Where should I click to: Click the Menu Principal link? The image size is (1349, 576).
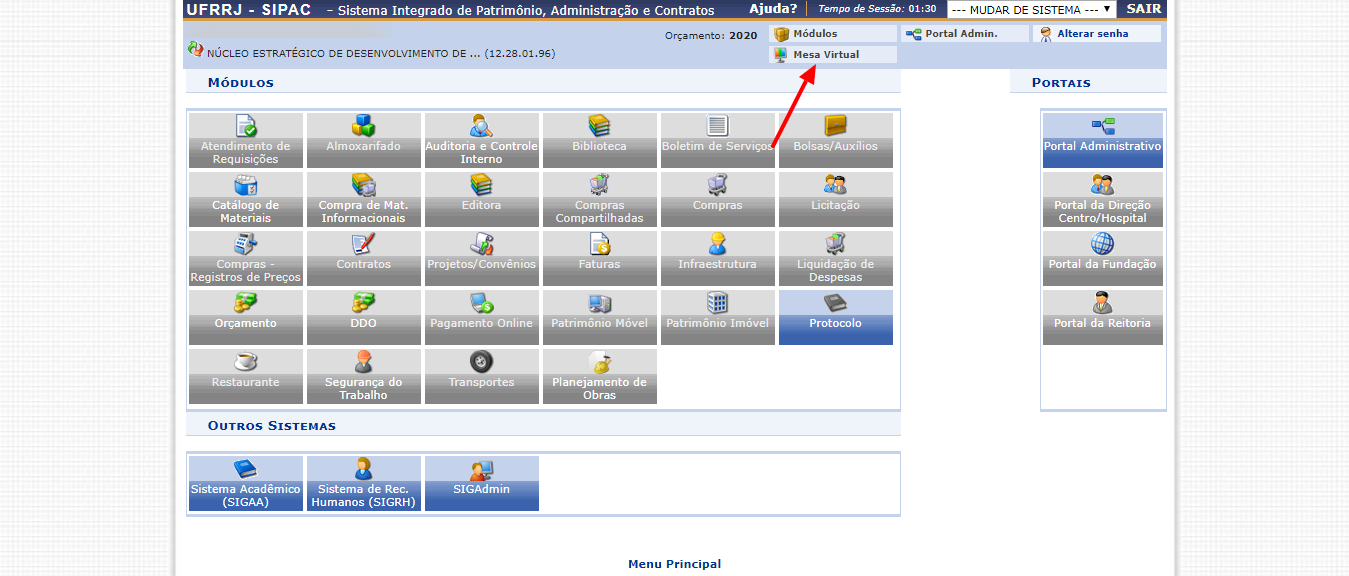(674, 564)
